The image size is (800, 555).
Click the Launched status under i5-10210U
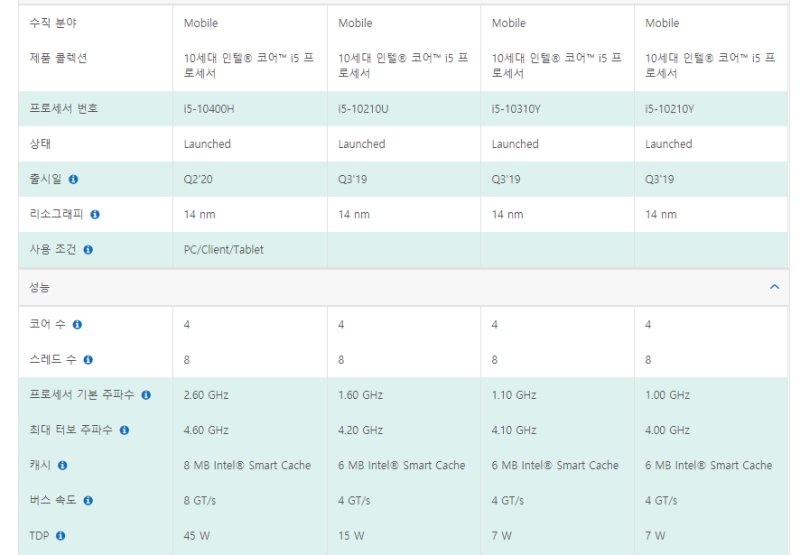tap(361, 144)
